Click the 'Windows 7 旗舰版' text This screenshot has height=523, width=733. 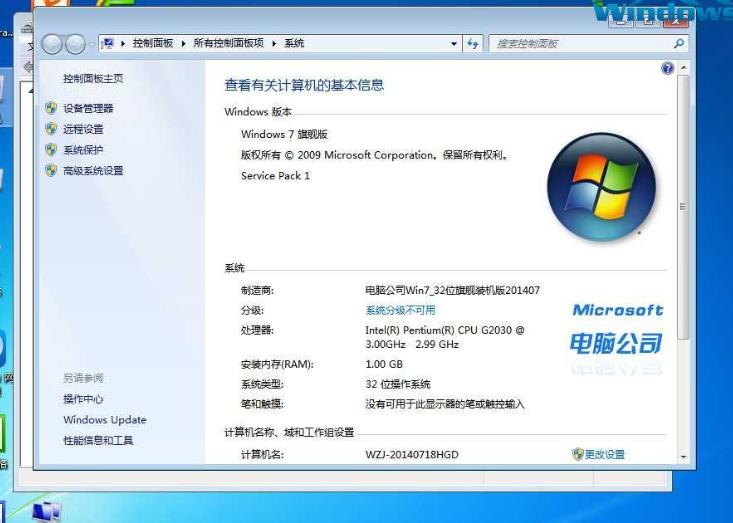click(x=284, y=134)
